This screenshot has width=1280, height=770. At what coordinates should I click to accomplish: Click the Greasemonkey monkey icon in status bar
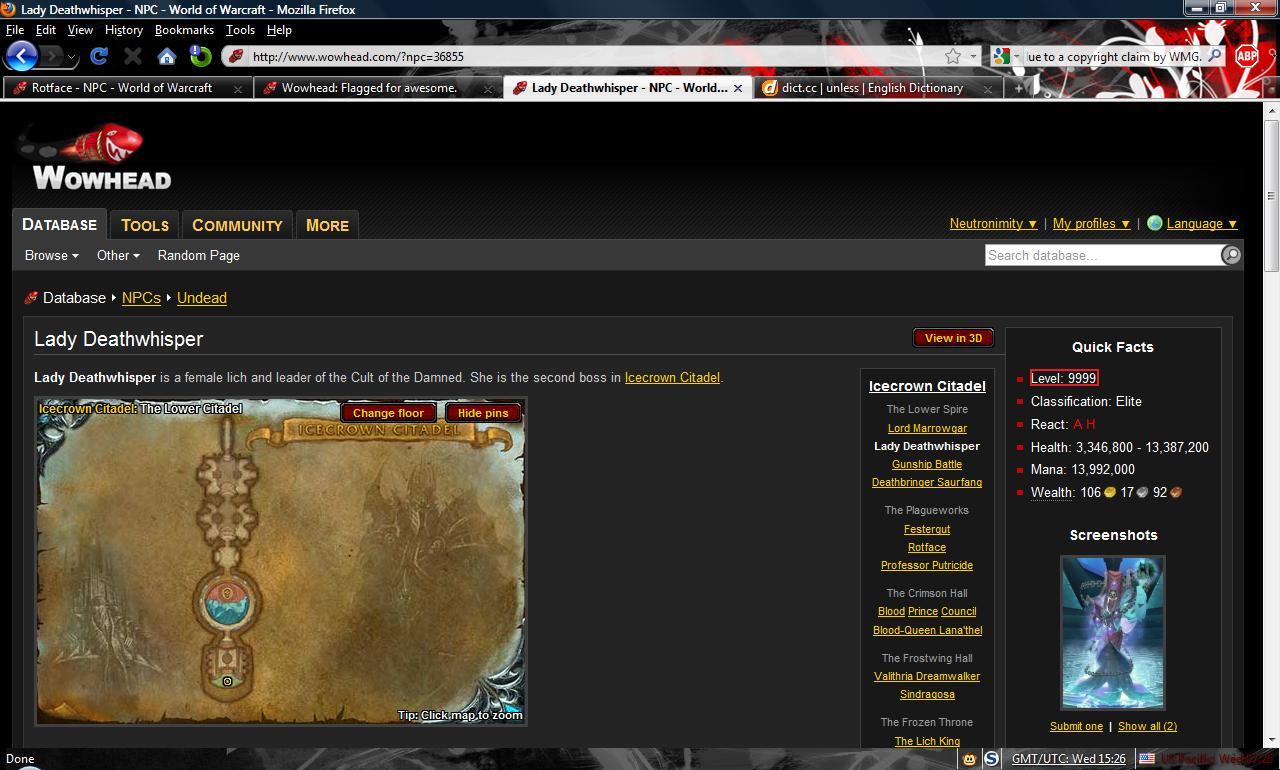tap(969, 759)
